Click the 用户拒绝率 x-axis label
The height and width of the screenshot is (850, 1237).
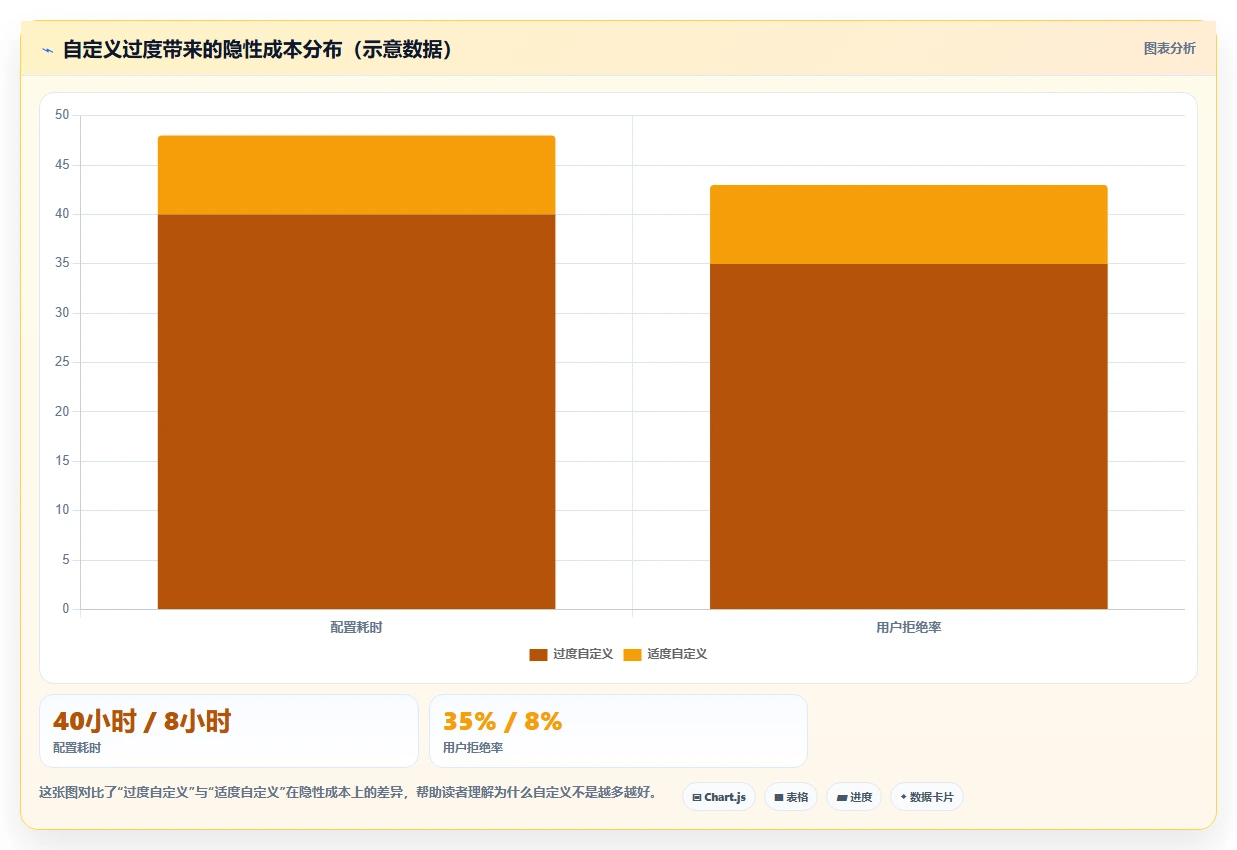(x=908, y=628)
